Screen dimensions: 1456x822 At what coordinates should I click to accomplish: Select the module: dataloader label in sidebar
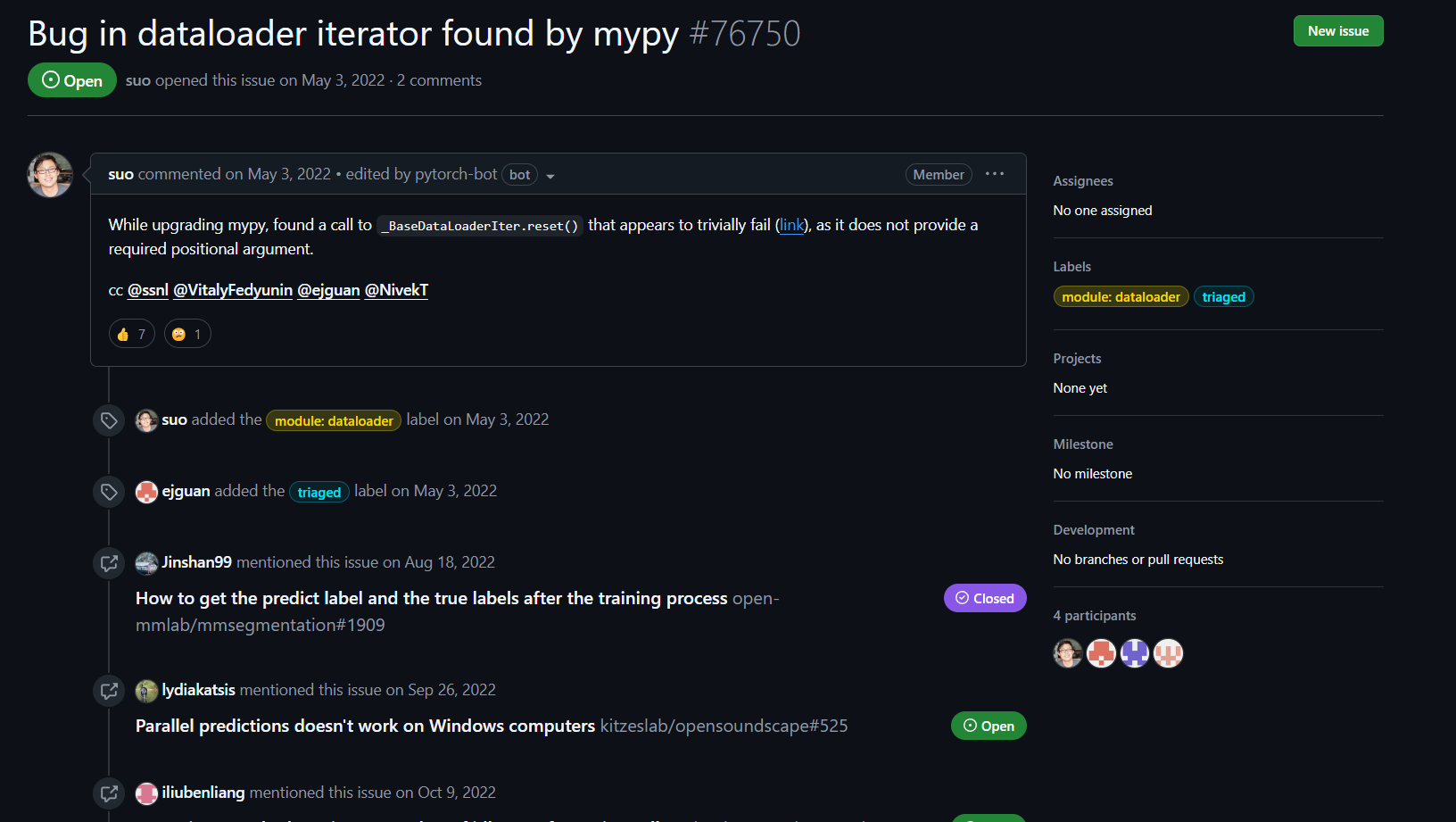pos(1121,297)
